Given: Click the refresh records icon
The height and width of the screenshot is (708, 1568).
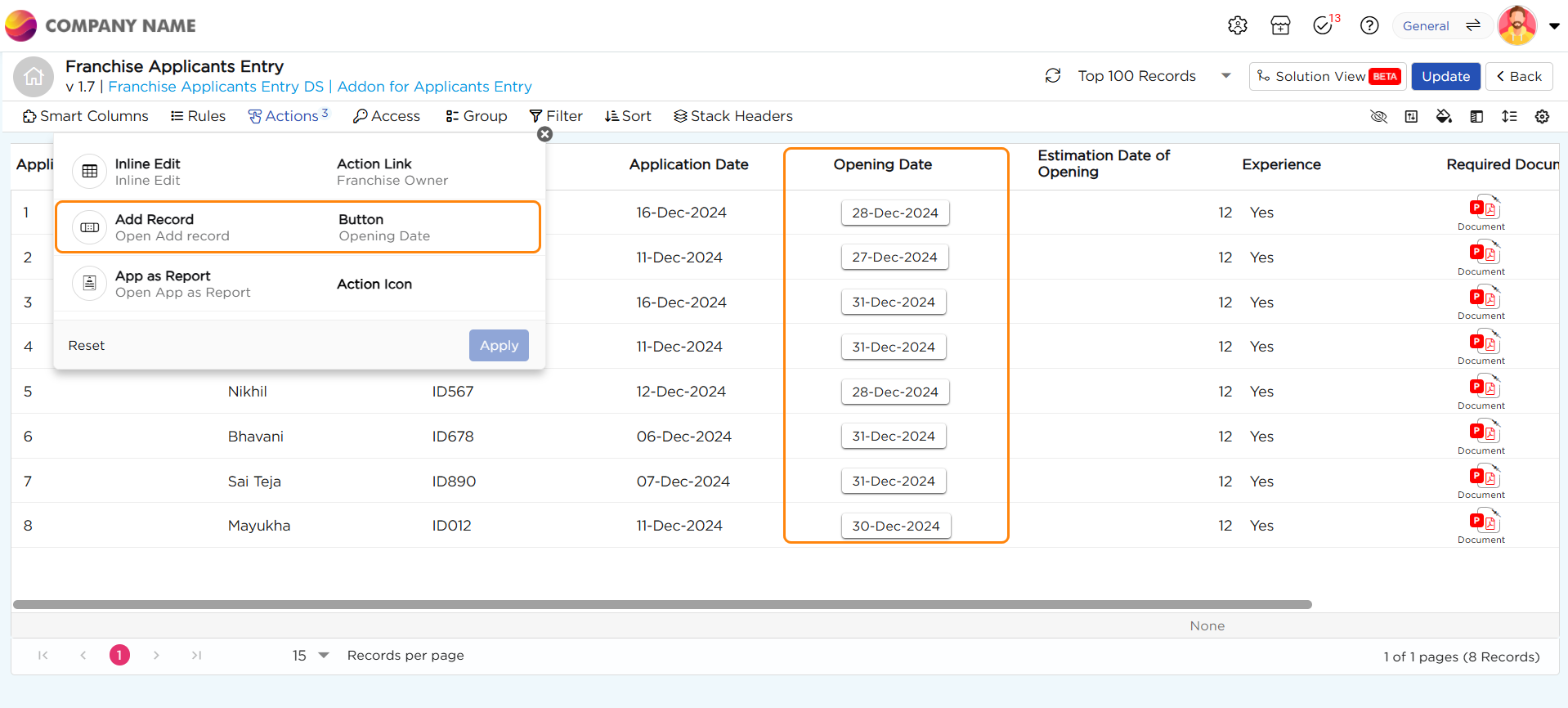Looking at the screenshot, I should tap(1053, 76).
